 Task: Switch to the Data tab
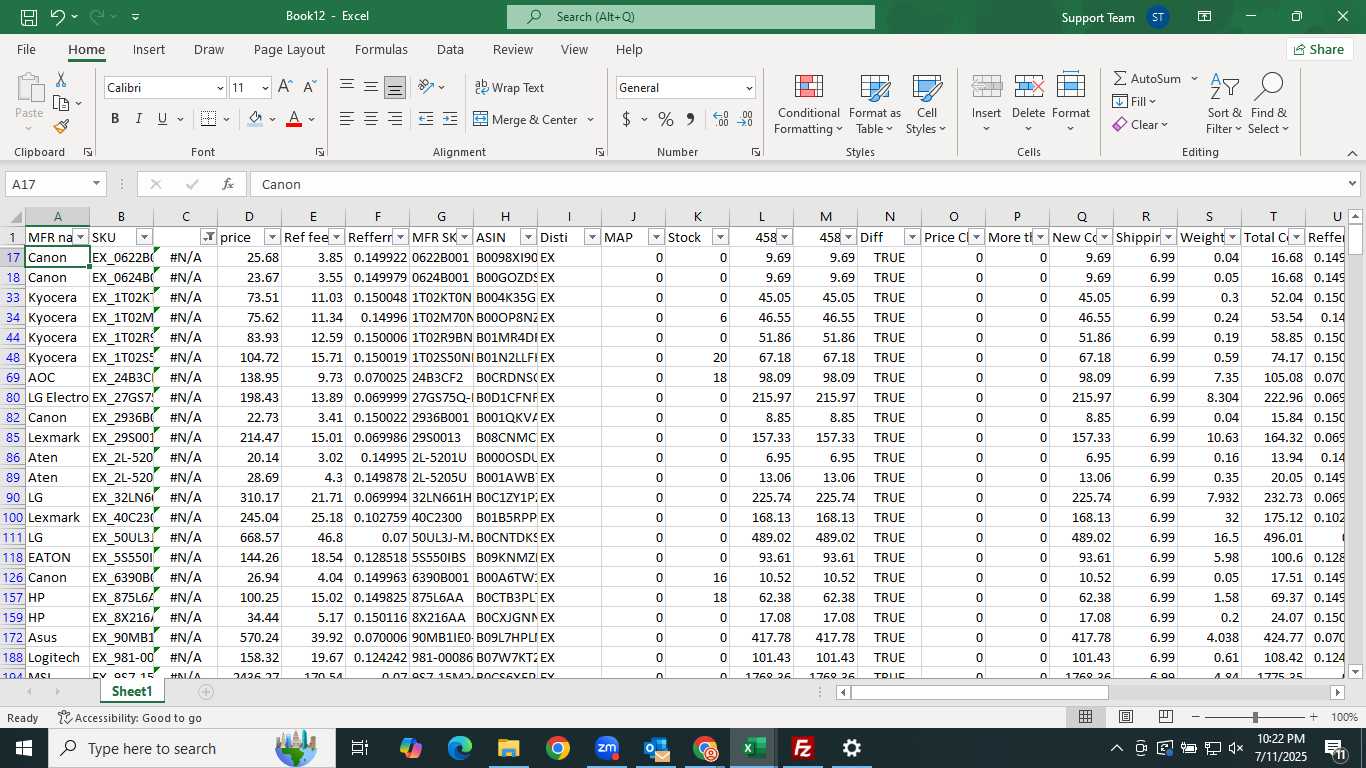(x=450, y=49)
